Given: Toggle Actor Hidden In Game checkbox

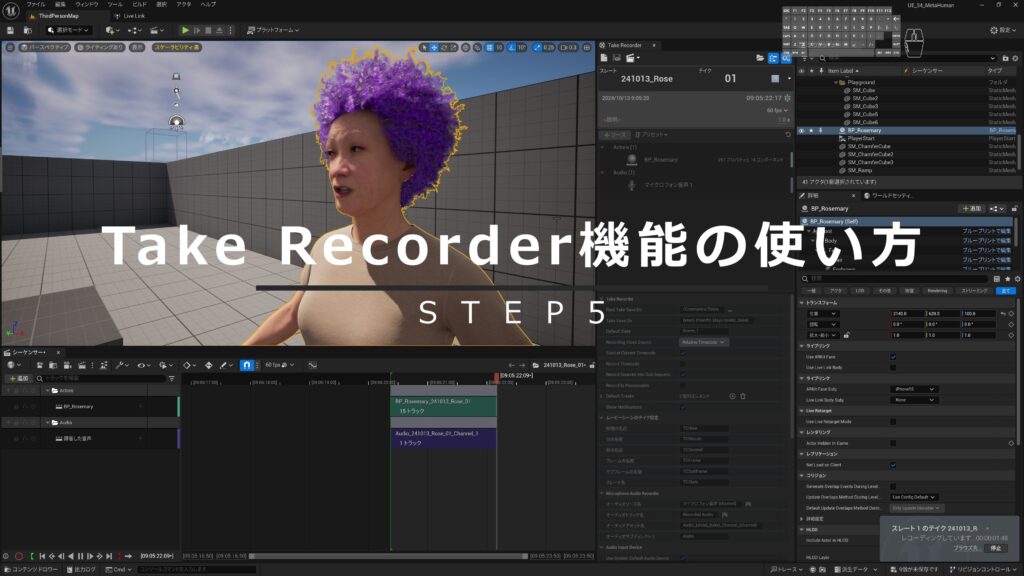Looking at the screenshot, I should [893, 443].
